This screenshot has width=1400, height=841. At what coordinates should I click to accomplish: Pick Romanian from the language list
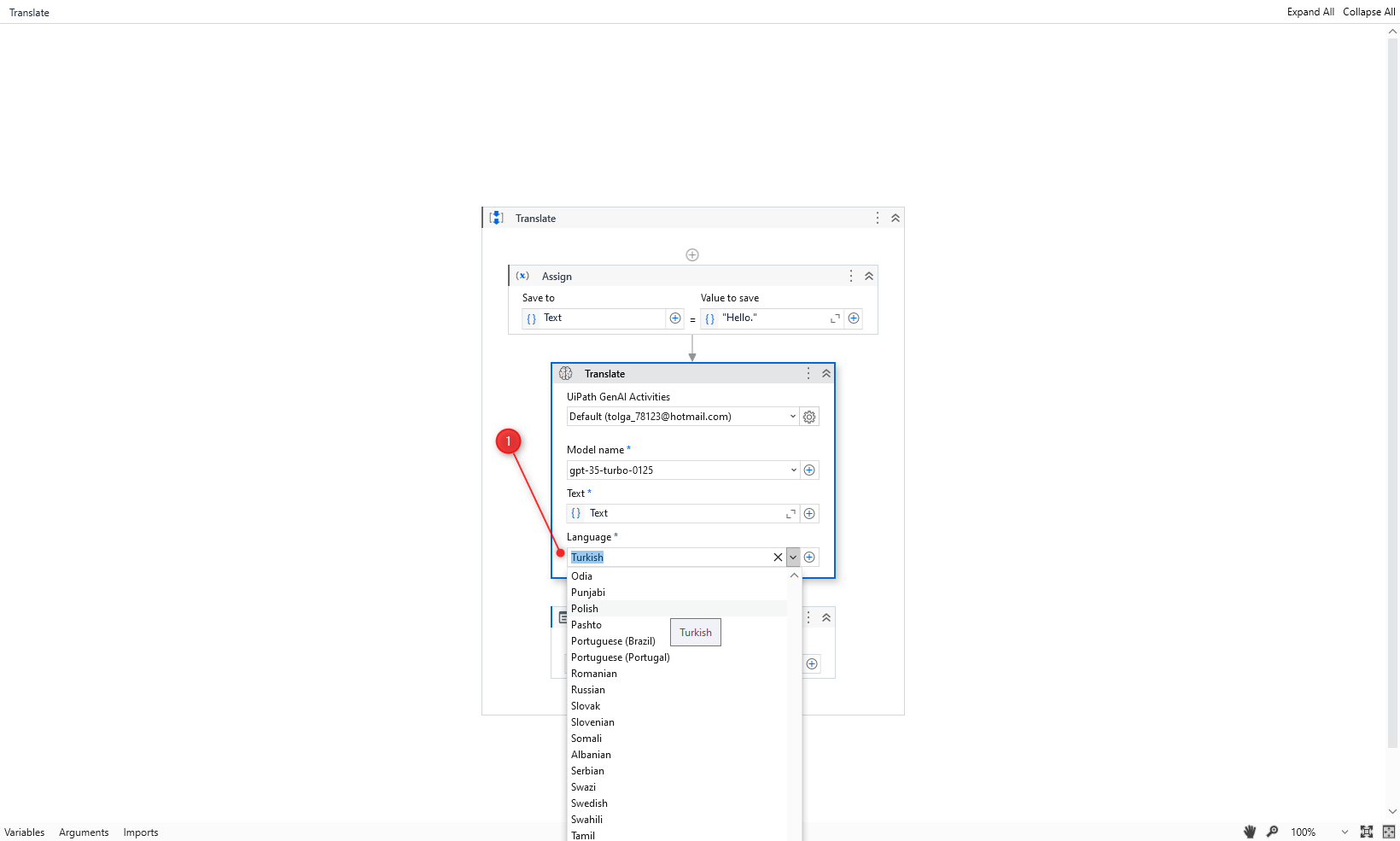[677, 674]
